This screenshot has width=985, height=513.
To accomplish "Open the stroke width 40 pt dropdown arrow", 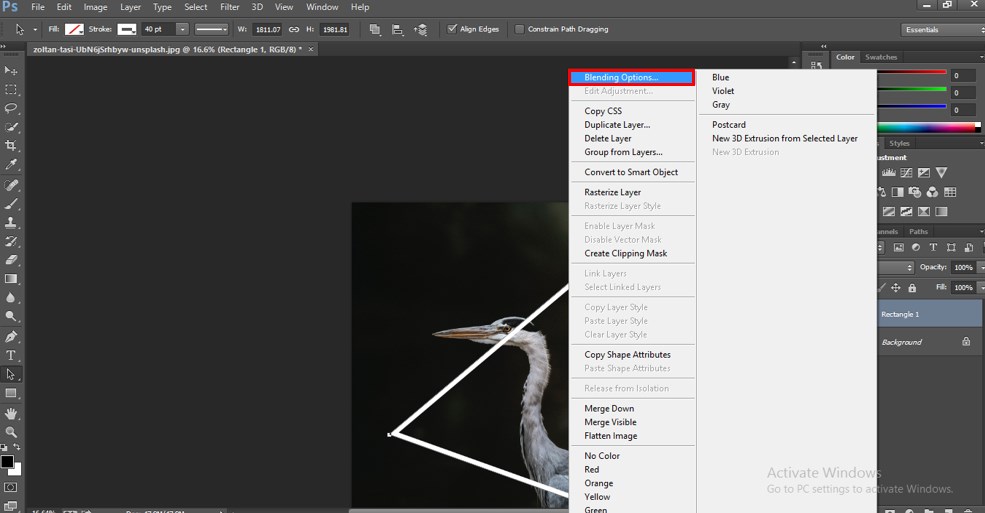I will coord(182,30).
